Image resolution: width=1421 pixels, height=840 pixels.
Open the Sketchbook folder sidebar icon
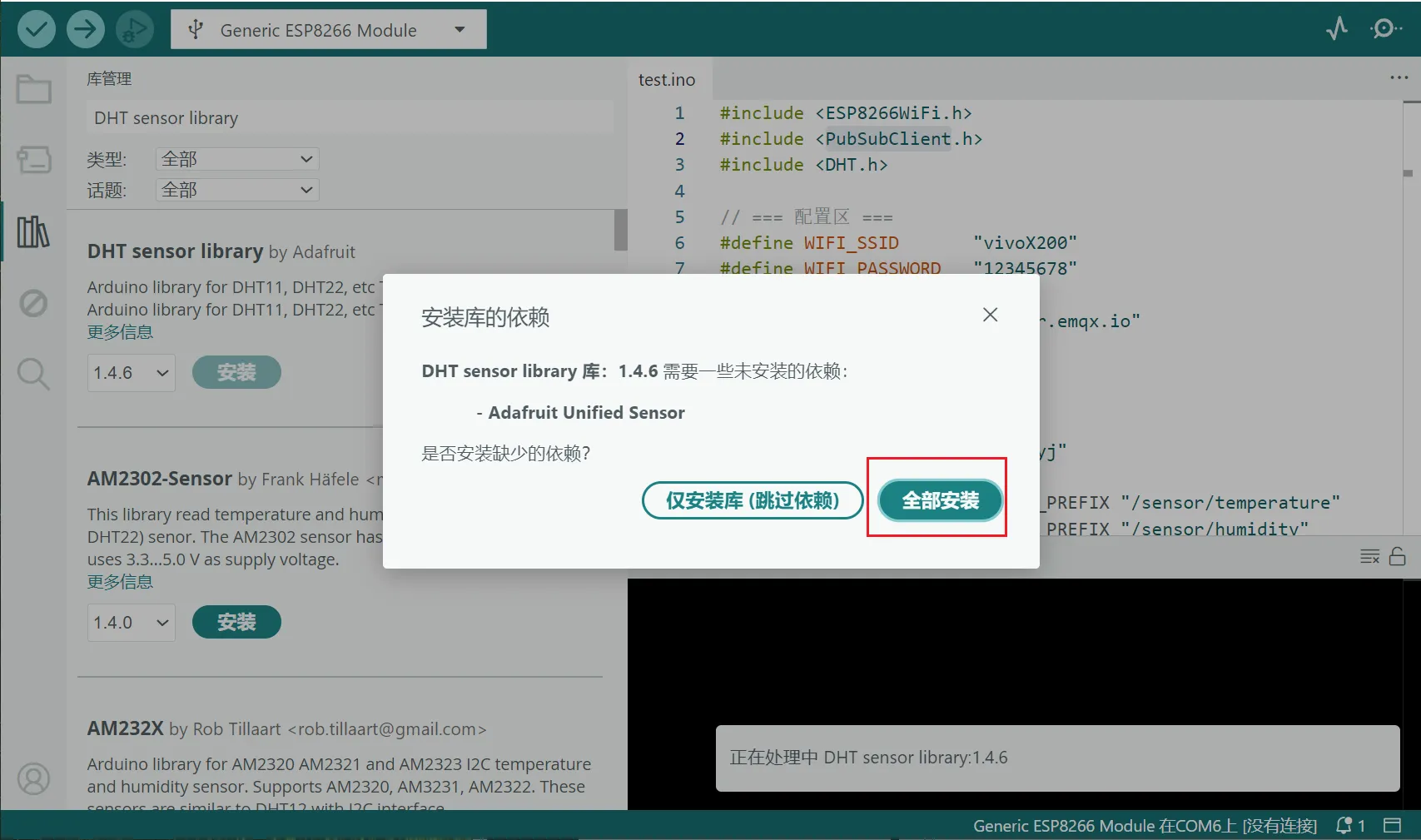coord(34,89)
